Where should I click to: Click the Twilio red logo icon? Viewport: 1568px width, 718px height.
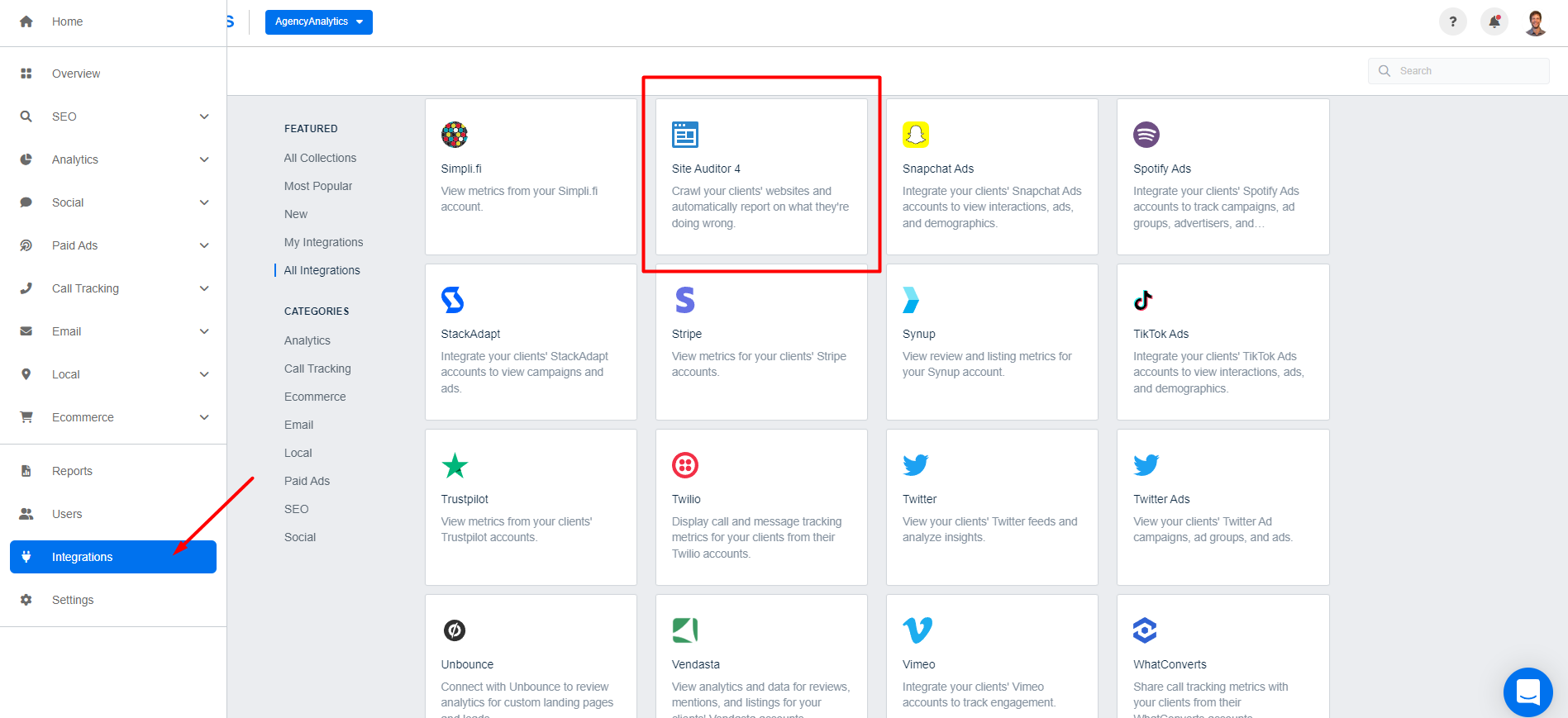tap(685, 465)
